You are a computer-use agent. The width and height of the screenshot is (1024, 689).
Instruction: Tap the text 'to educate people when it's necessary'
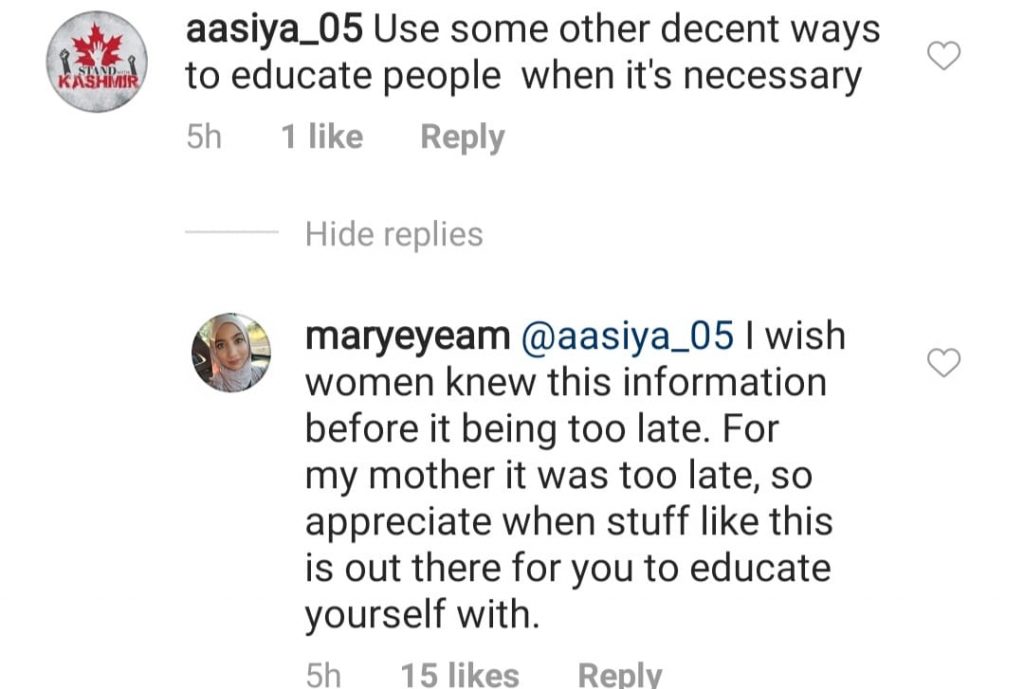[x=524, y=76]
